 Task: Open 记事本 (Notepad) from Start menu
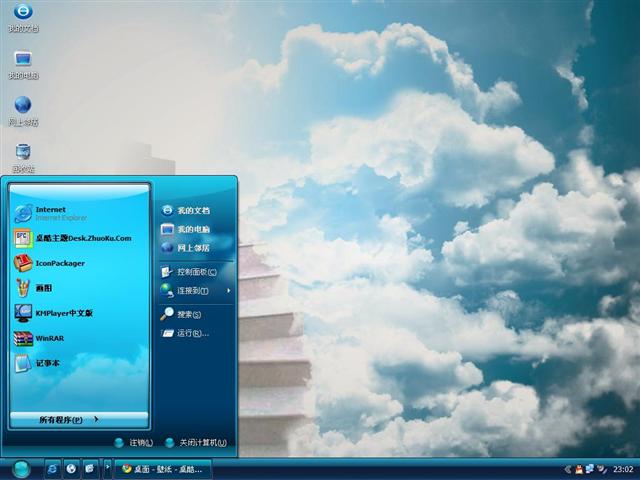(x=48, y=363)
